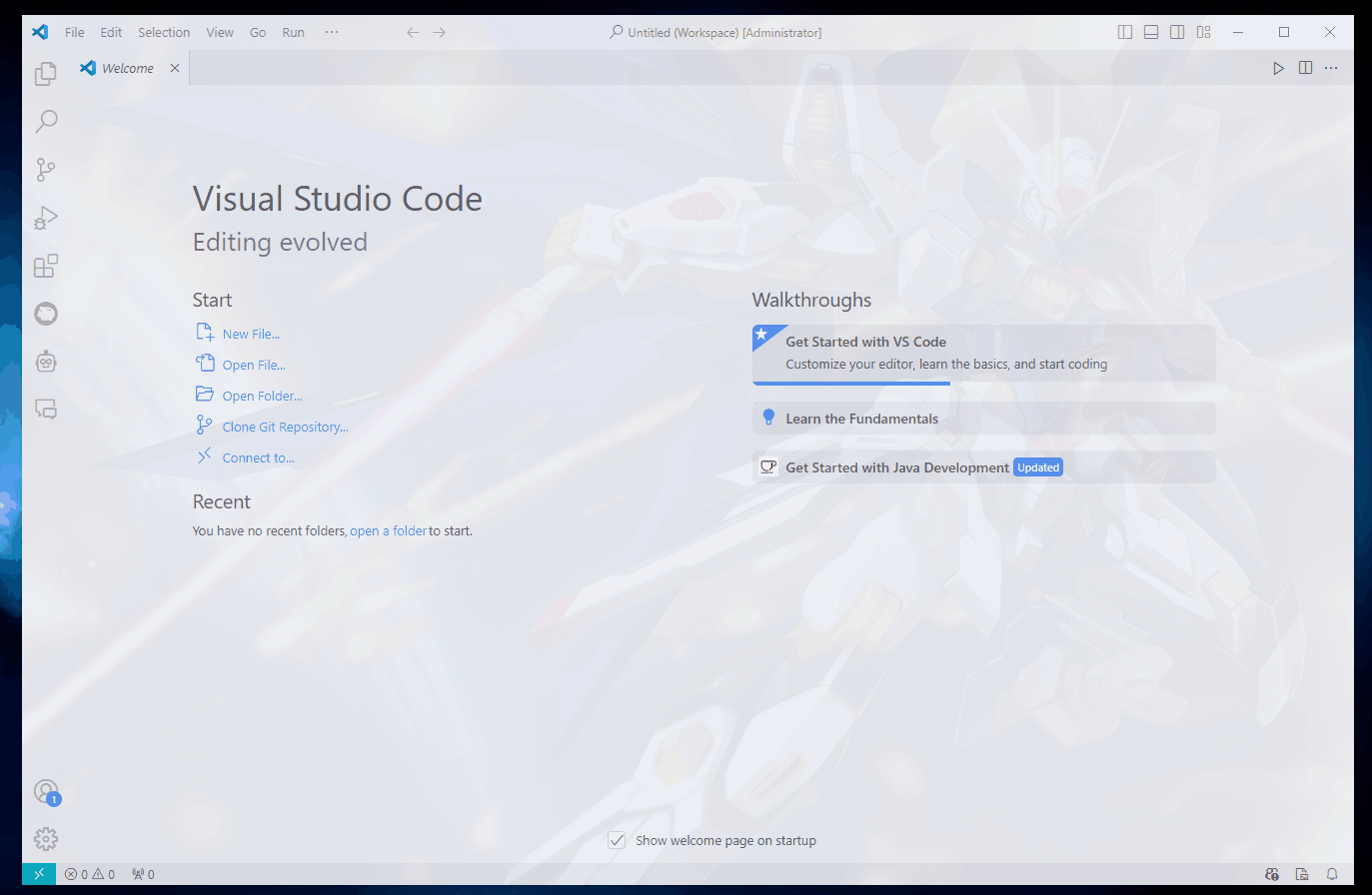Image resolution: width=1372 pixels, height=895 pixels.
Task: Click the remote window indicator in status bar
Action: [39, 874]
